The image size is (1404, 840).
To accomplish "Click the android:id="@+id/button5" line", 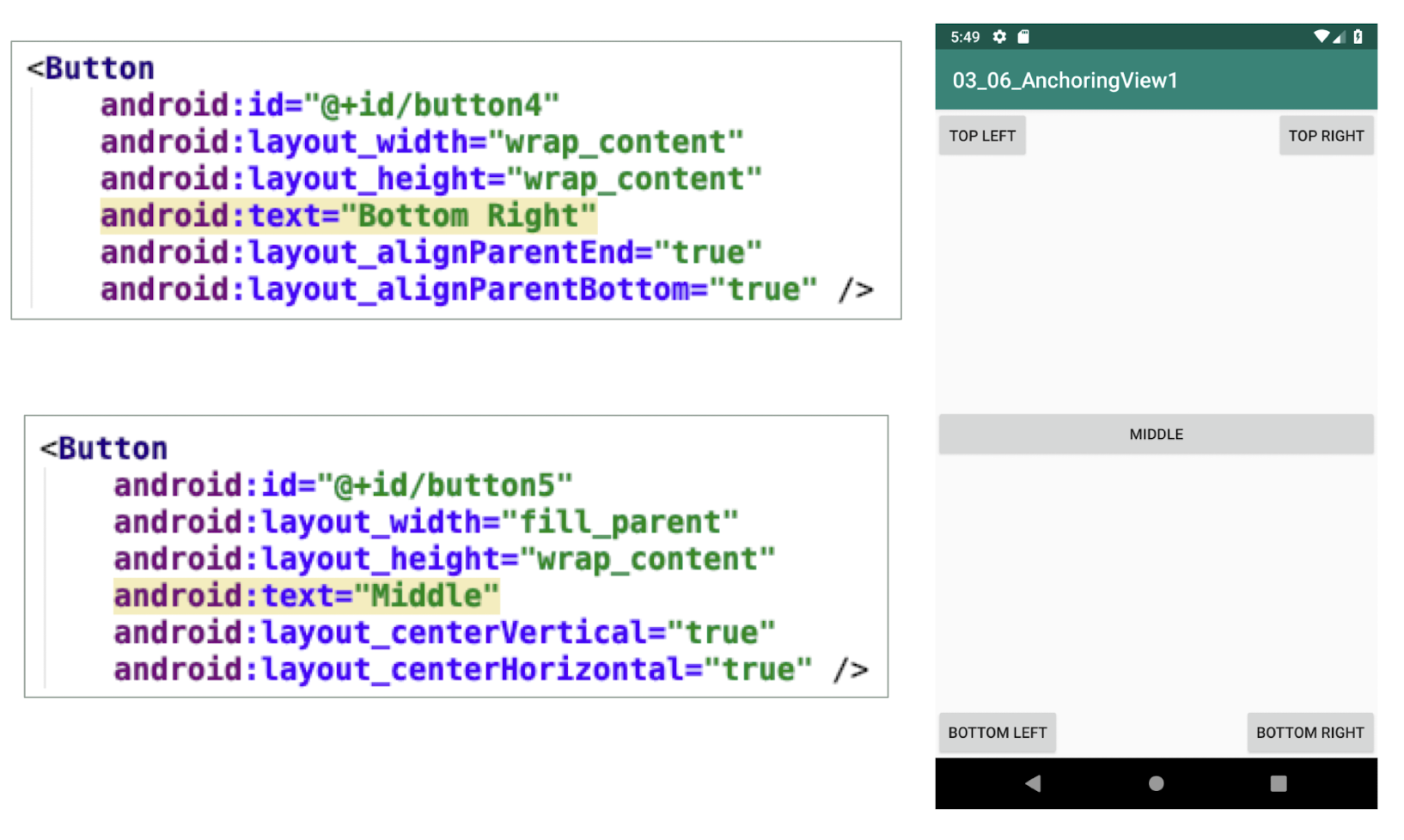I will [343, 486].
